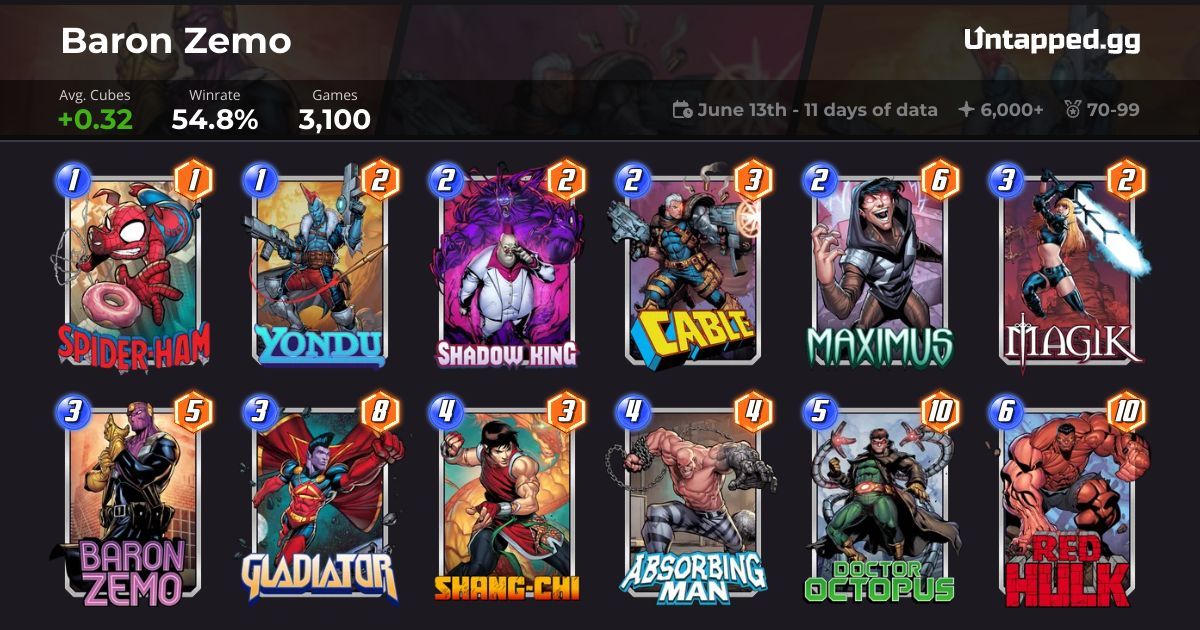Image resolution: width=1200 pixels, height=630 pixels.
Task: Click the 3,100 games count
Action: [335, 120]
